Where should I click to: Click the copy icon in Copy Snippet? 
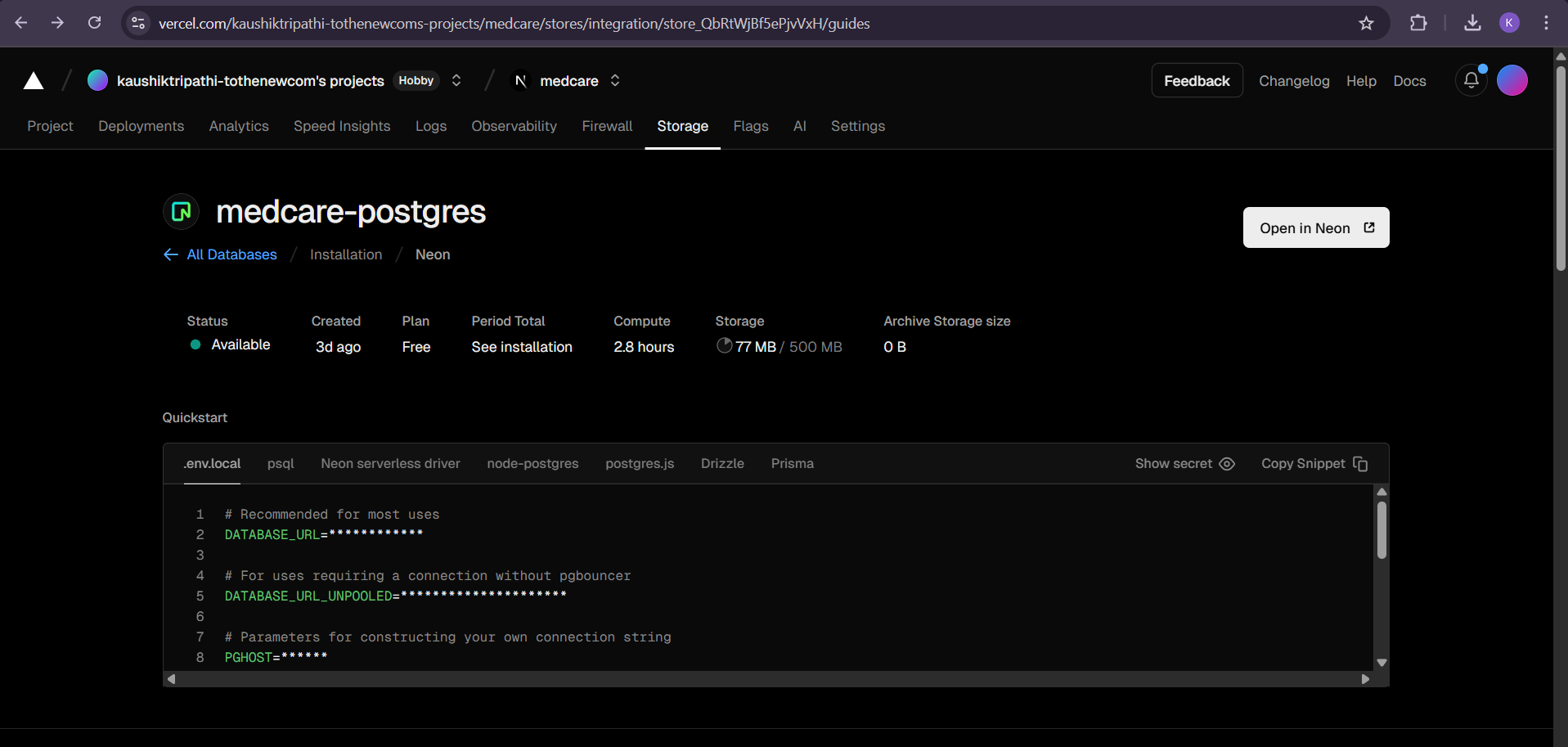1360,464
